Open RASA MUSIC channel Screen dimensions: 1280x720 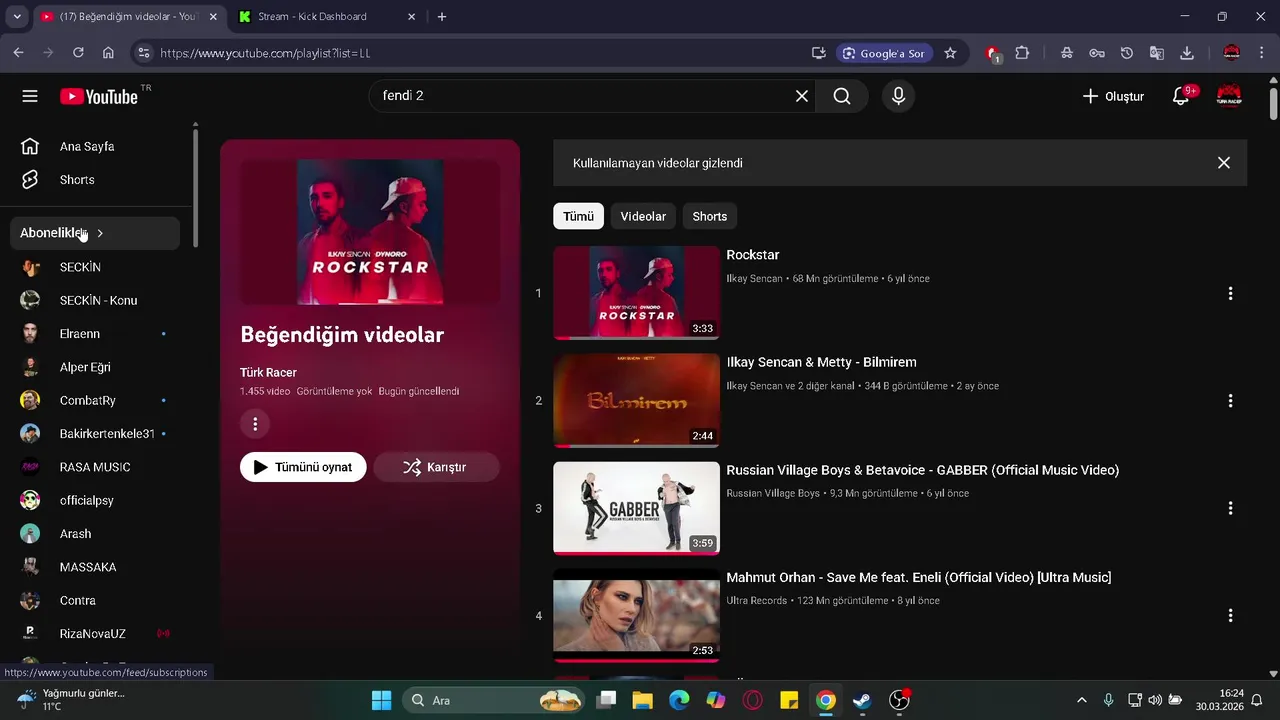click(x=97, y=467)
